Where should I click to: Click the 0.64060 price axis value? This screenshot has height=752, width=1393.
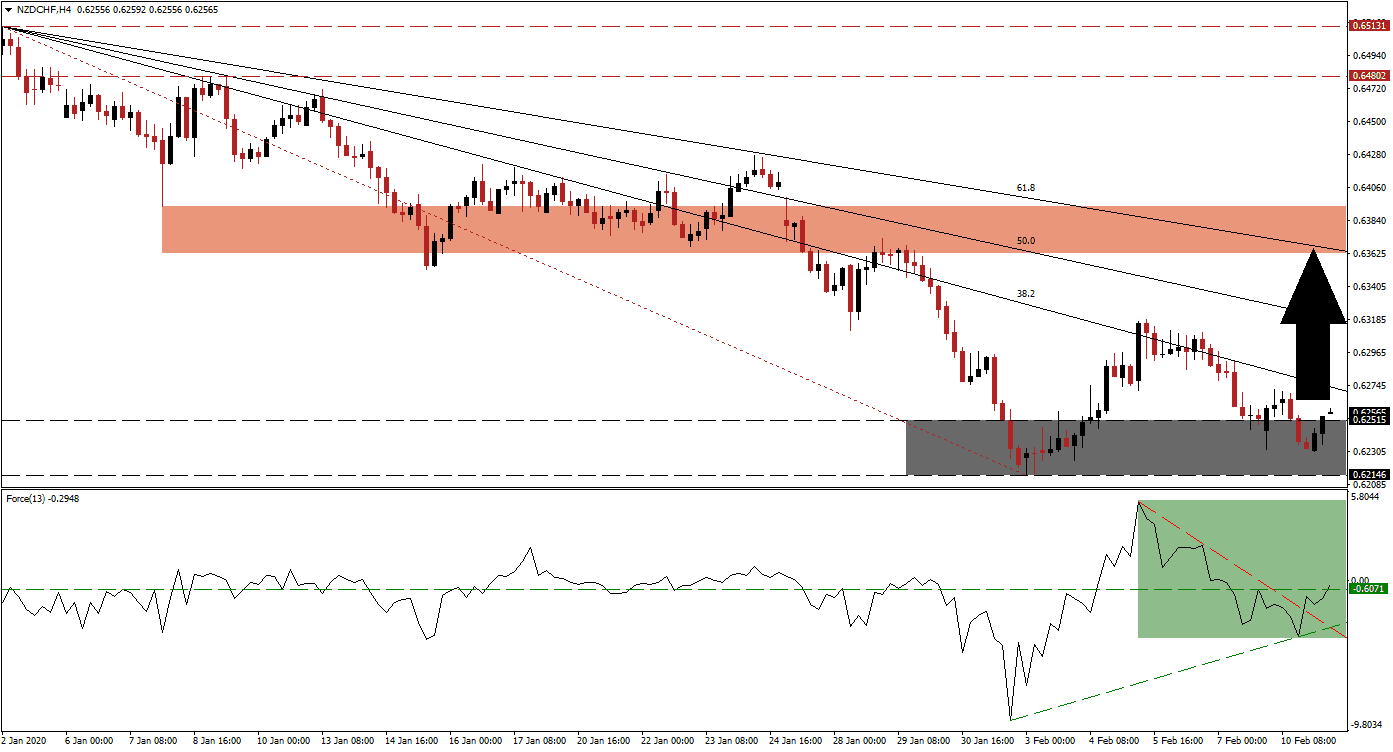1367,188
